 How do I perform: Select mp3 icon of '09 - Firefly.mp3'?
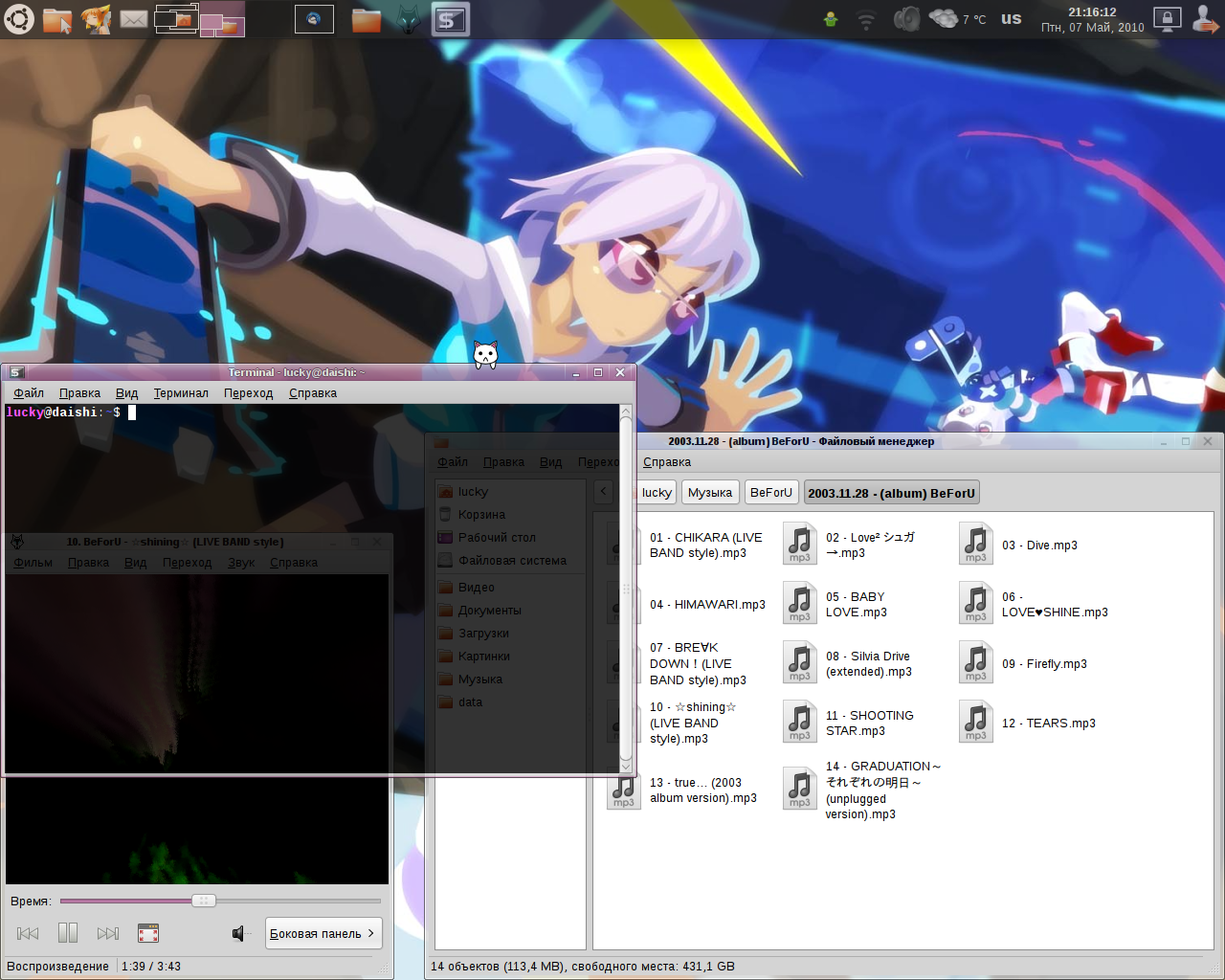point(976,663)
